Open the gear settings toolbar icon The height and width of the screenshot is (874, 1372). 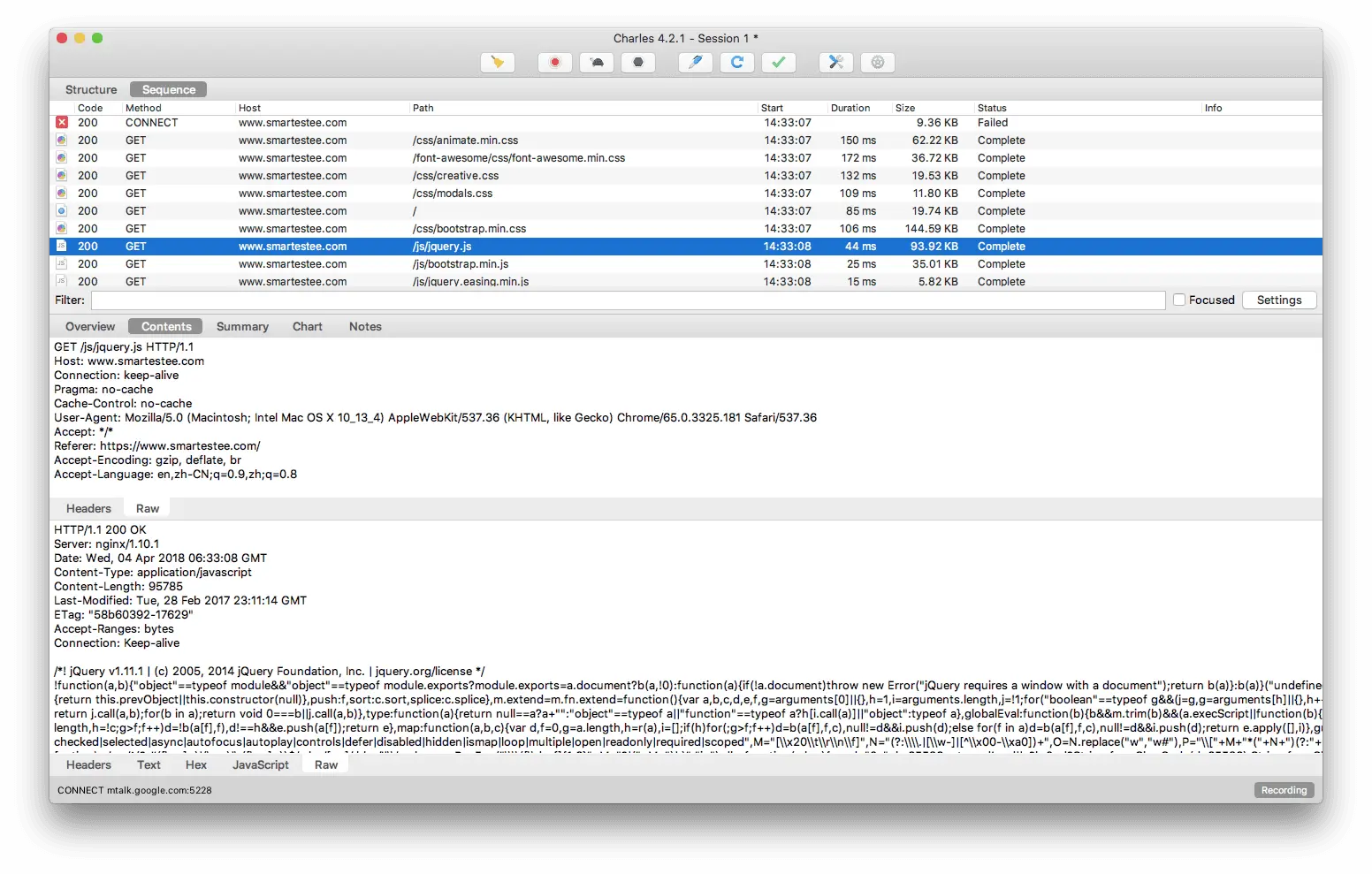(x=878, y=63)
